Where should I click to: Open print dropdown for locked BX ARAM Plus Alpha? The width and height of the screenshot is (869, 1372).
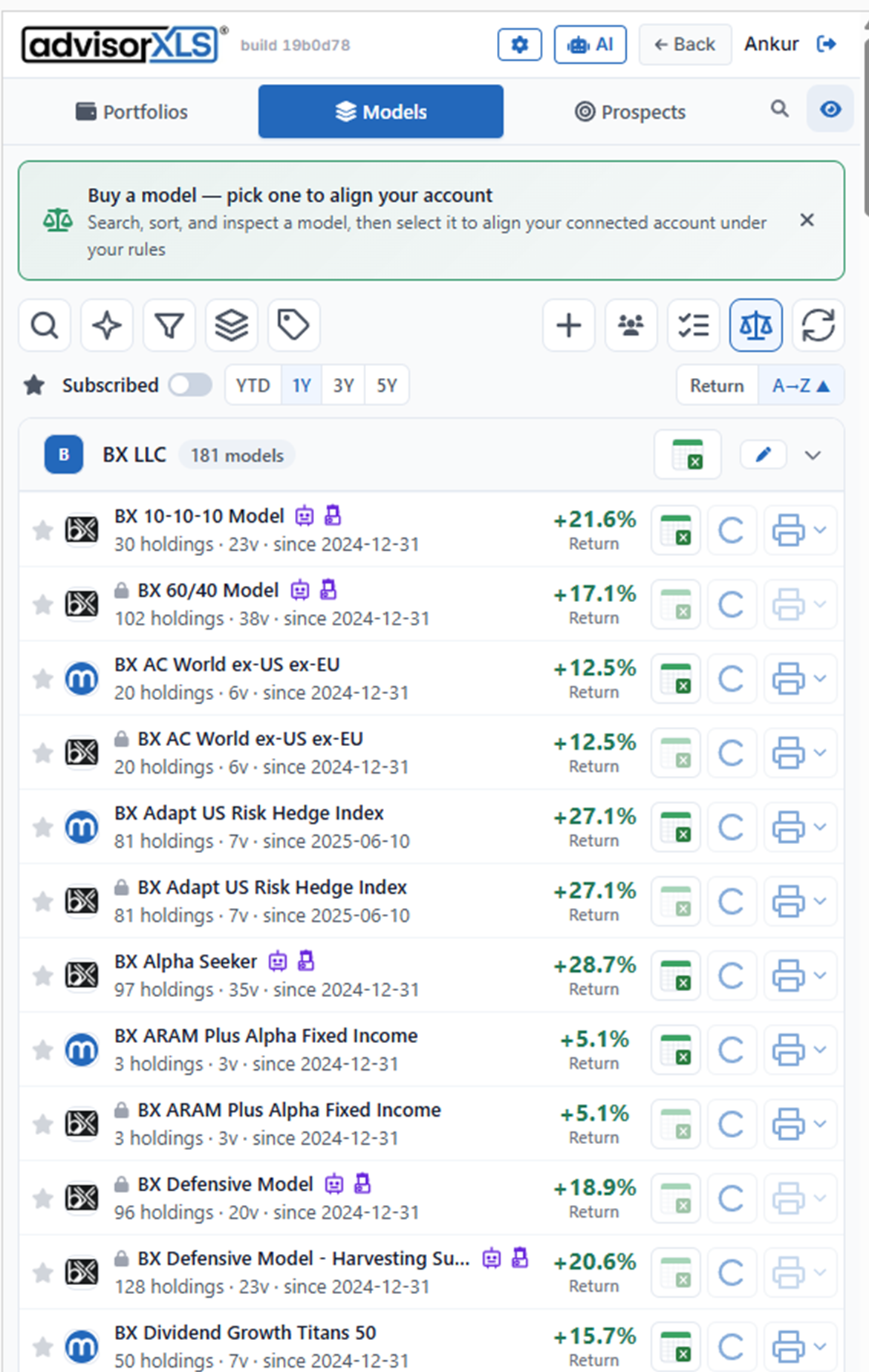pyautogui.click(x=820, y=1124)
